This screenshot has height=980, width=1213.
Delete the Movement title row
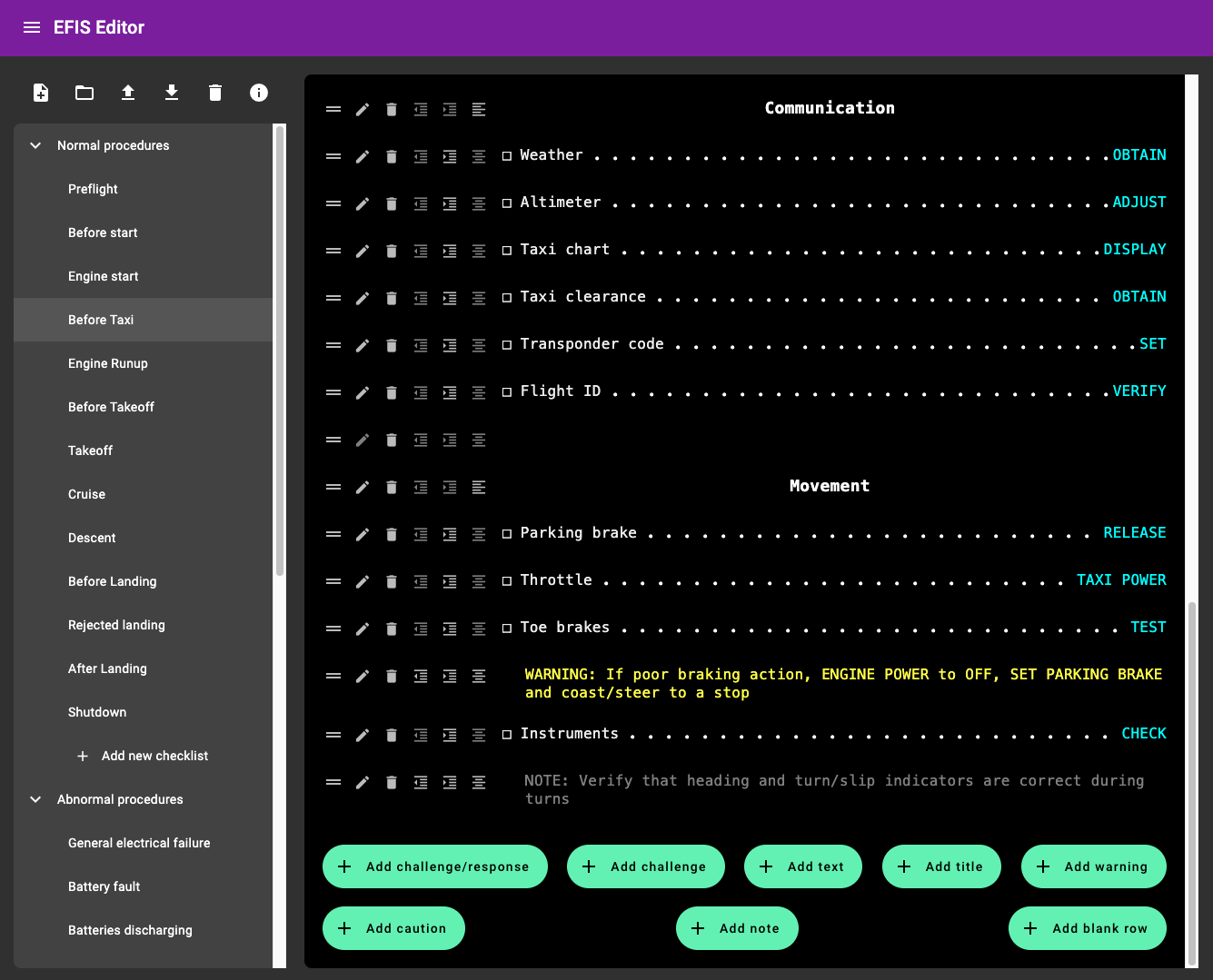[x=392, y=487]
